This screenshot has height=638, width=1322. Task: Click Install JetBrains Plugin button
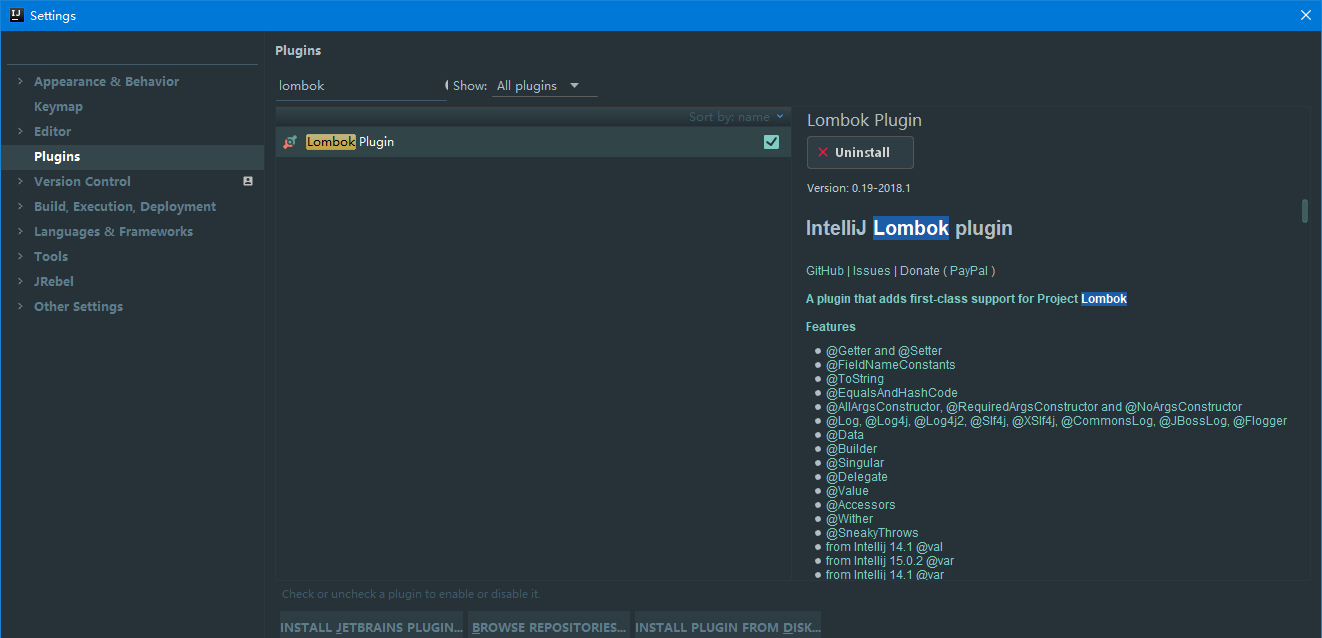click(371, 627)
